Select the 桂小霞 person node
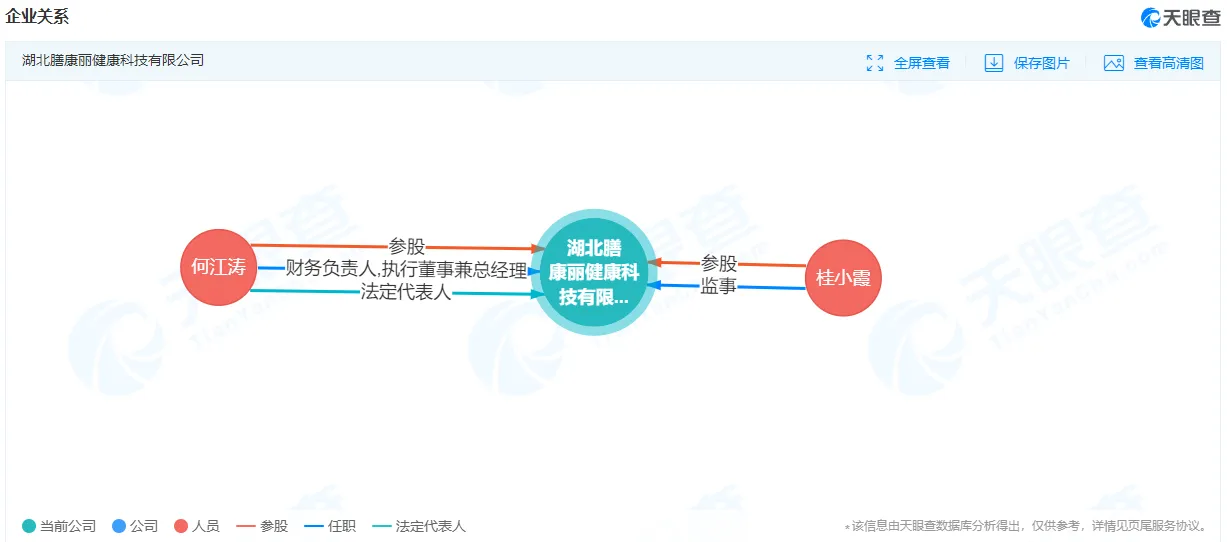 tap(843, 278)
